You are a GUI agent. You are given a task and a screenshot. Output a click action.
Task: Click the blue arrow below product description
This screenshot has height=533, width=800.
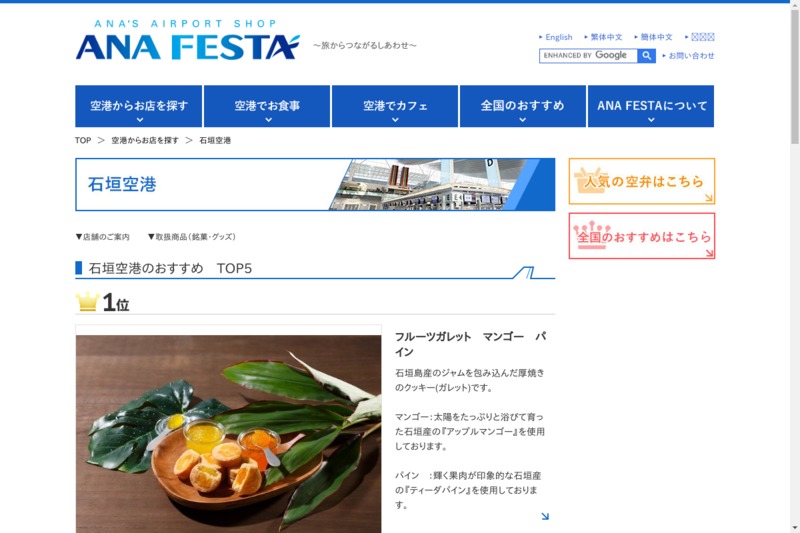tap(545, 516)
